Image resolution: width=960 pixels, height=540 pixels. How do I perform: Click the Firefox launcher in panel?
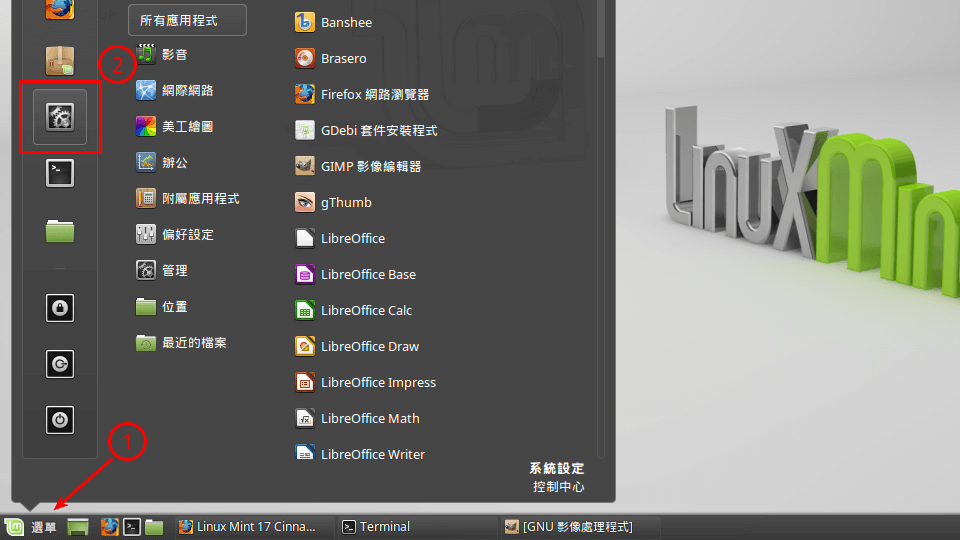tap(110, 527)
